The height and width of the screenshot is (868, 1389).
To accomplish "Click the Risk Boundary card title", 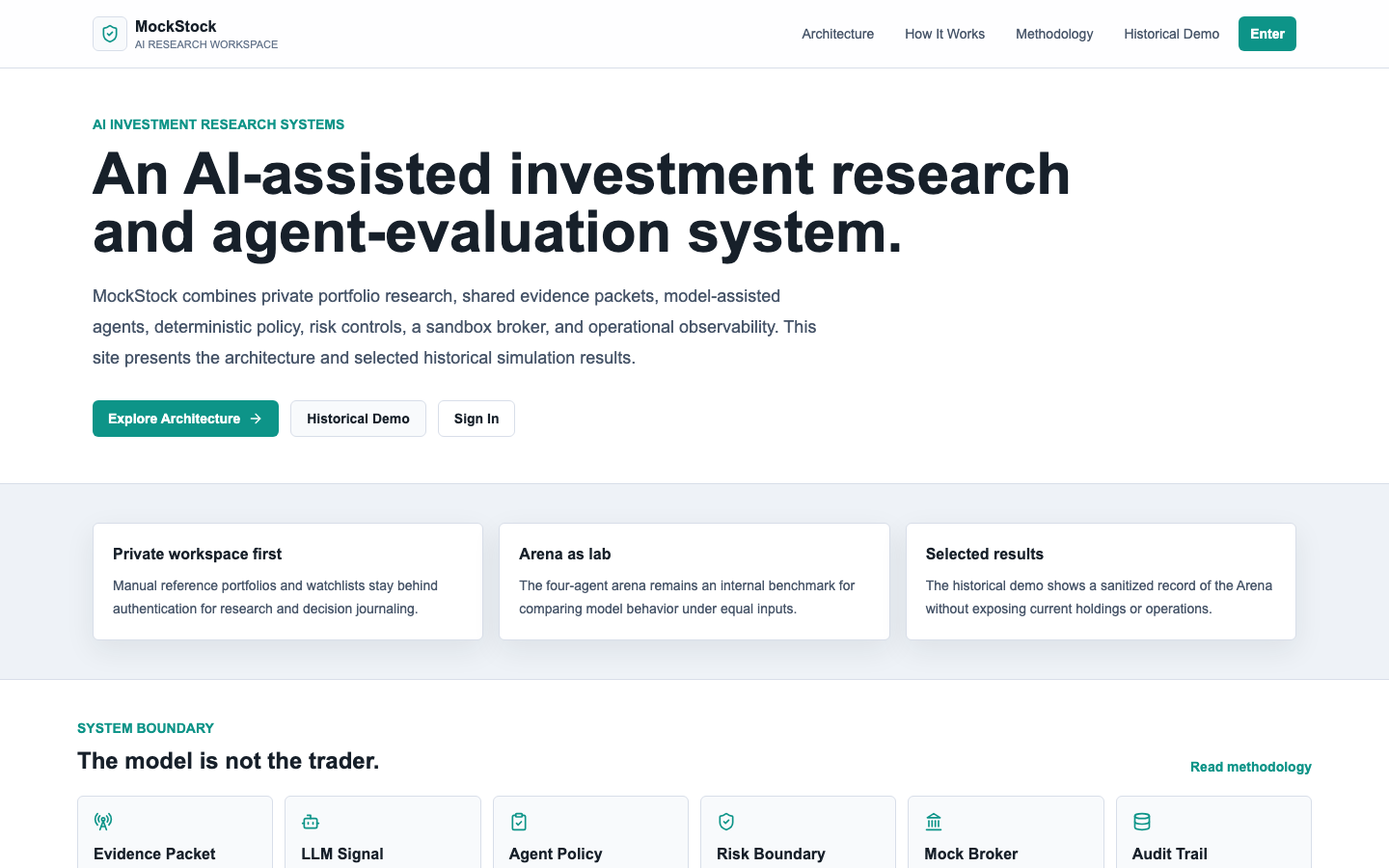I will [x=771, y=854].
